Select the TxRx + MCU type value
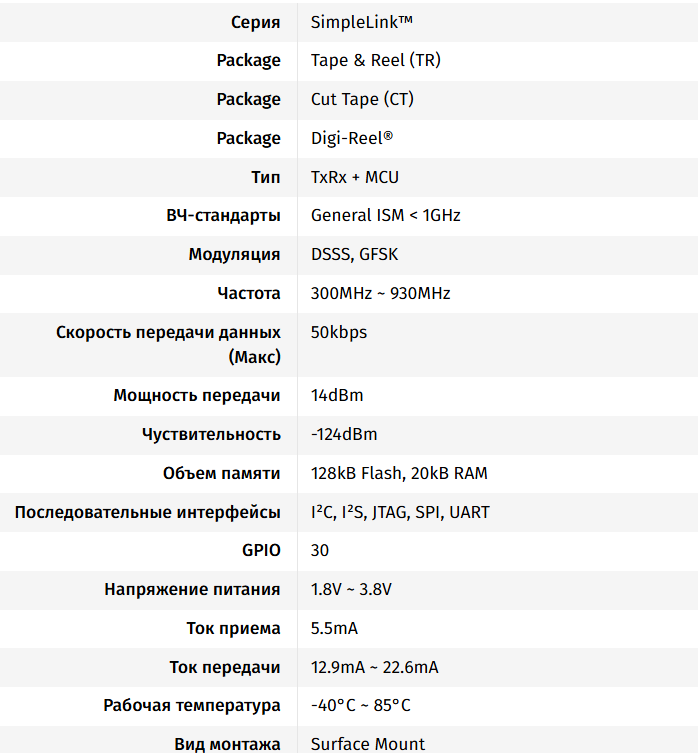Image resolution: width=698 pixels, height=753 pixels. [355, 177]
